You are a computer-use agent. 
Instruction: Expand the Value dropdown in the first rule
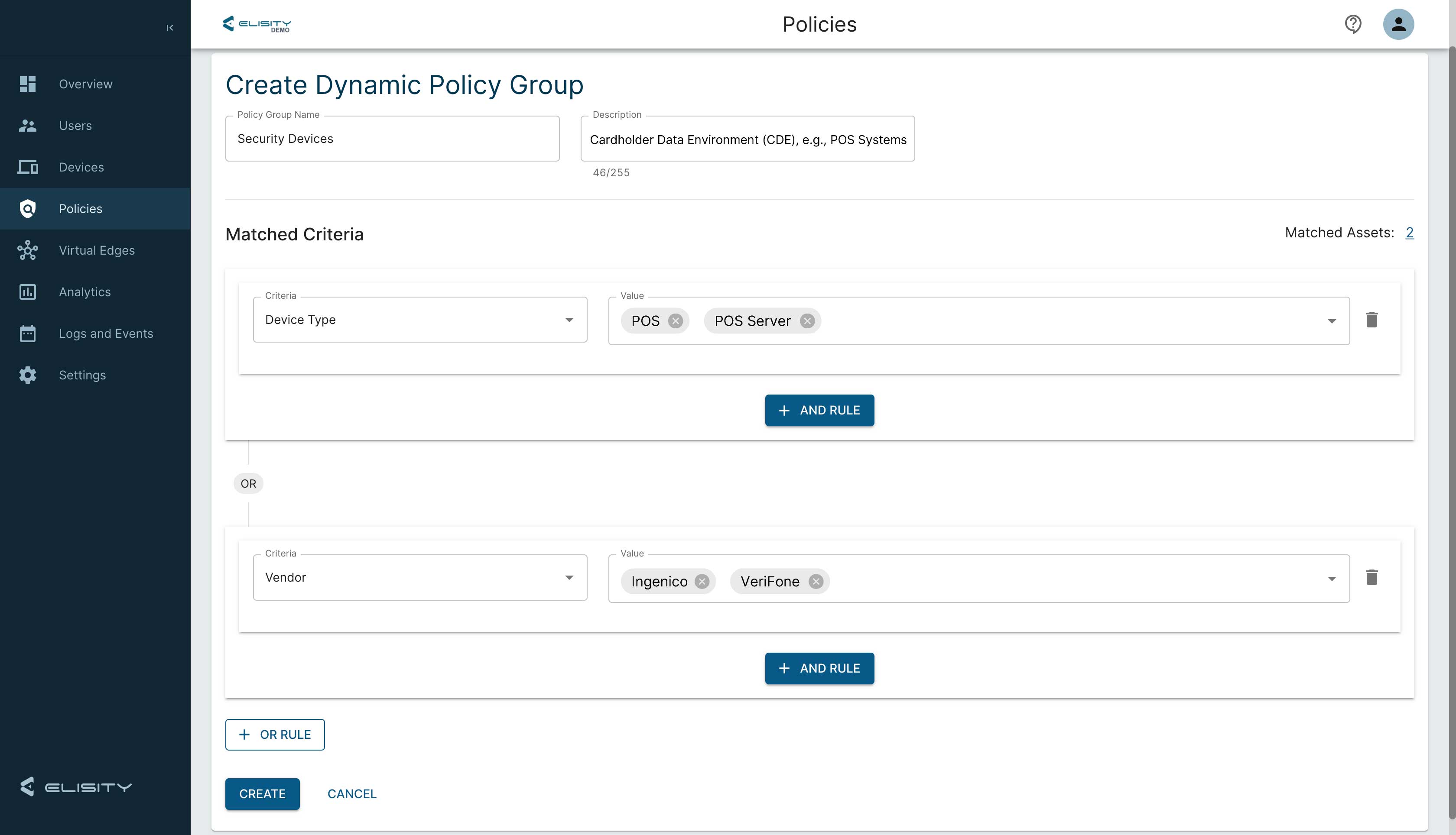[x=1332, y=320]
